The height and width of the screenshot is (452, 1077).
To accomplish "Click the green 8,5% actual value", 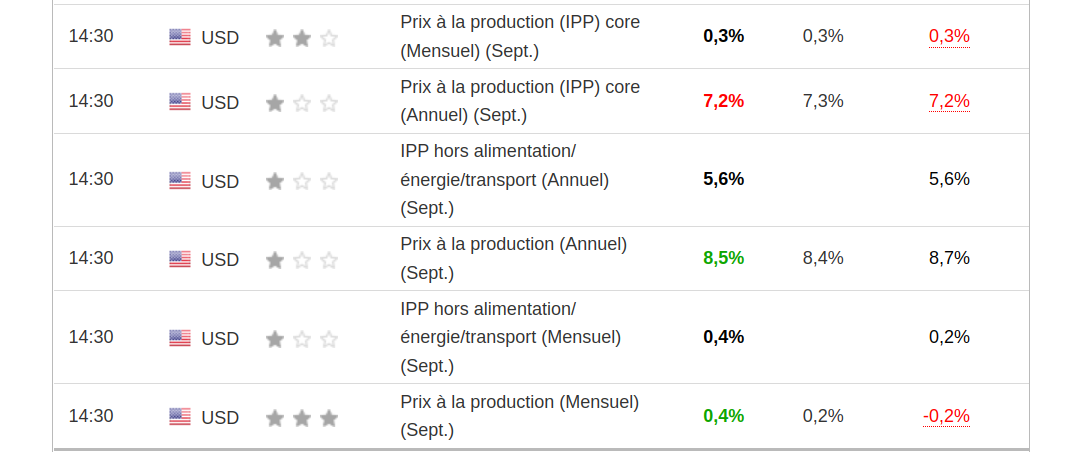I will [x=723, y=258].
